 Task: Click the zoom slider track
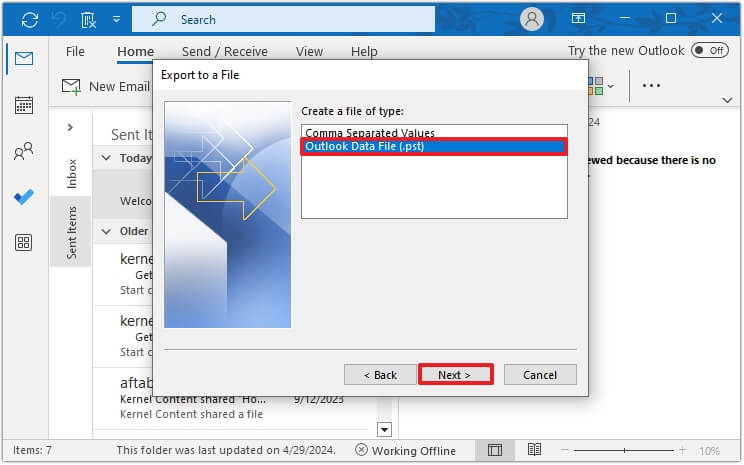[x=624, y=450]
